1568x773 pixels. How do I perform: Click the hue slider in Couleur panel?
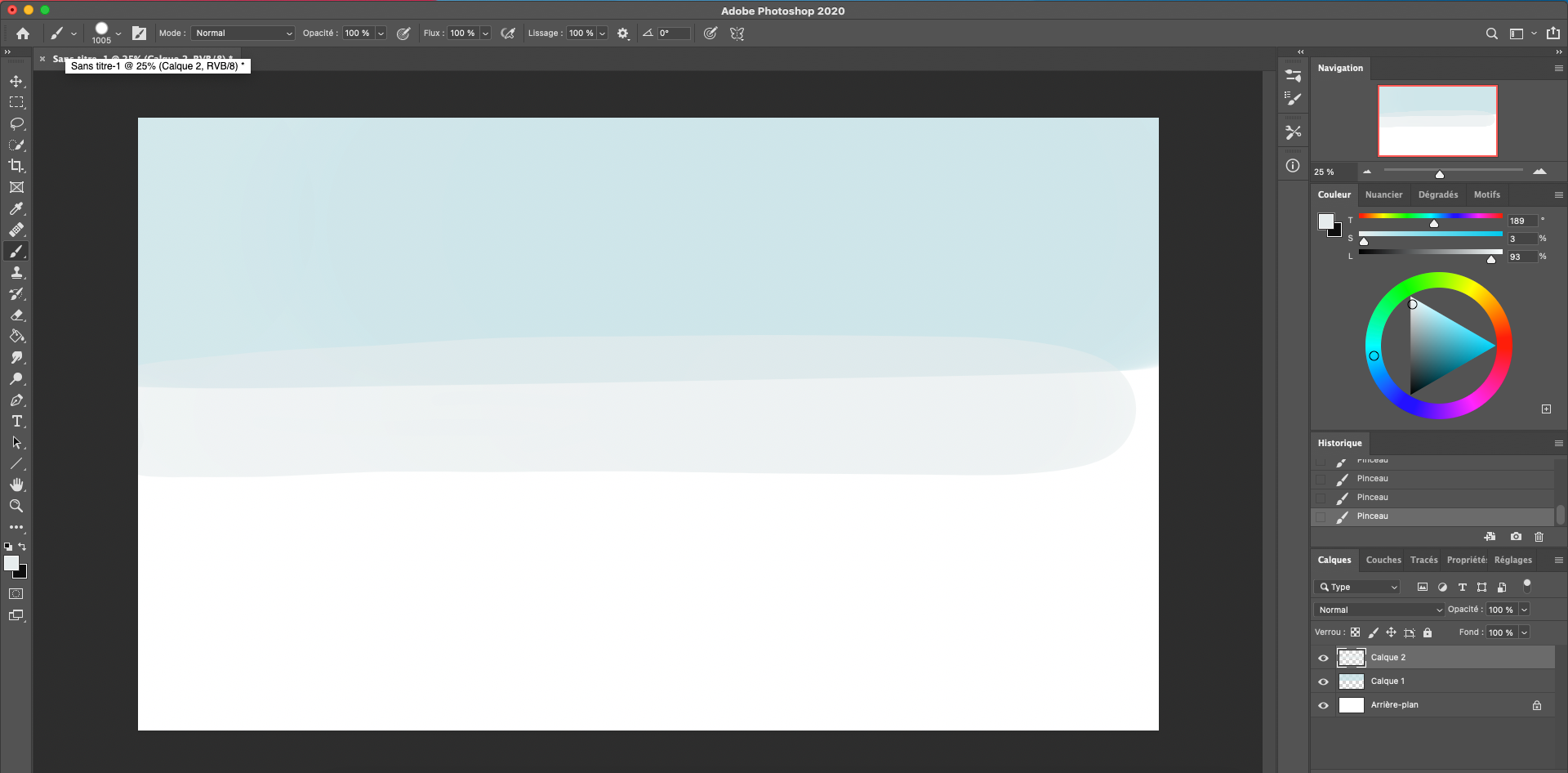pyautogui.click(x=1430, y=217)
